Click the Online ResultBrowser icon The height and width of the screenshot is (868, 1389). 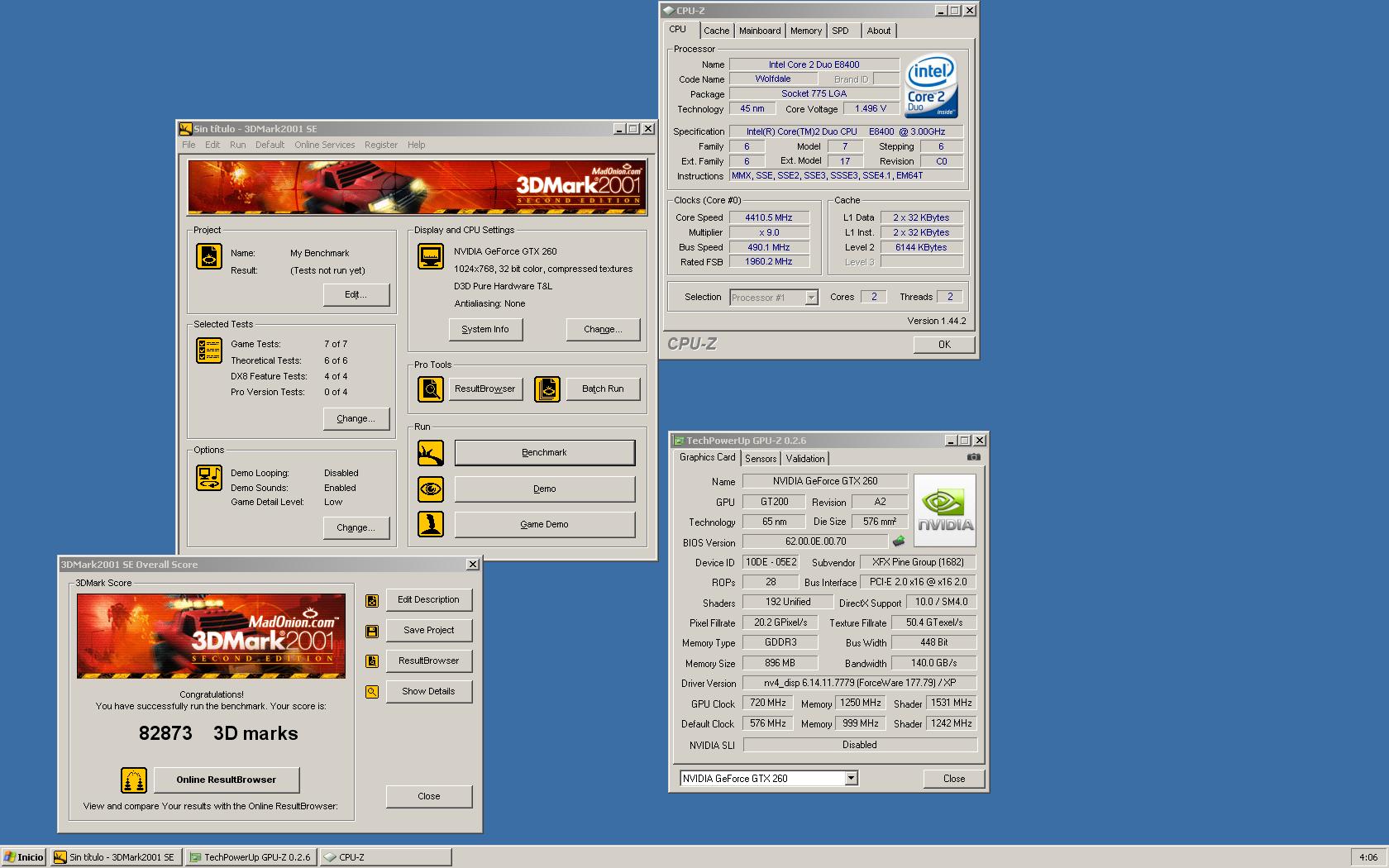tap(134, 780)
